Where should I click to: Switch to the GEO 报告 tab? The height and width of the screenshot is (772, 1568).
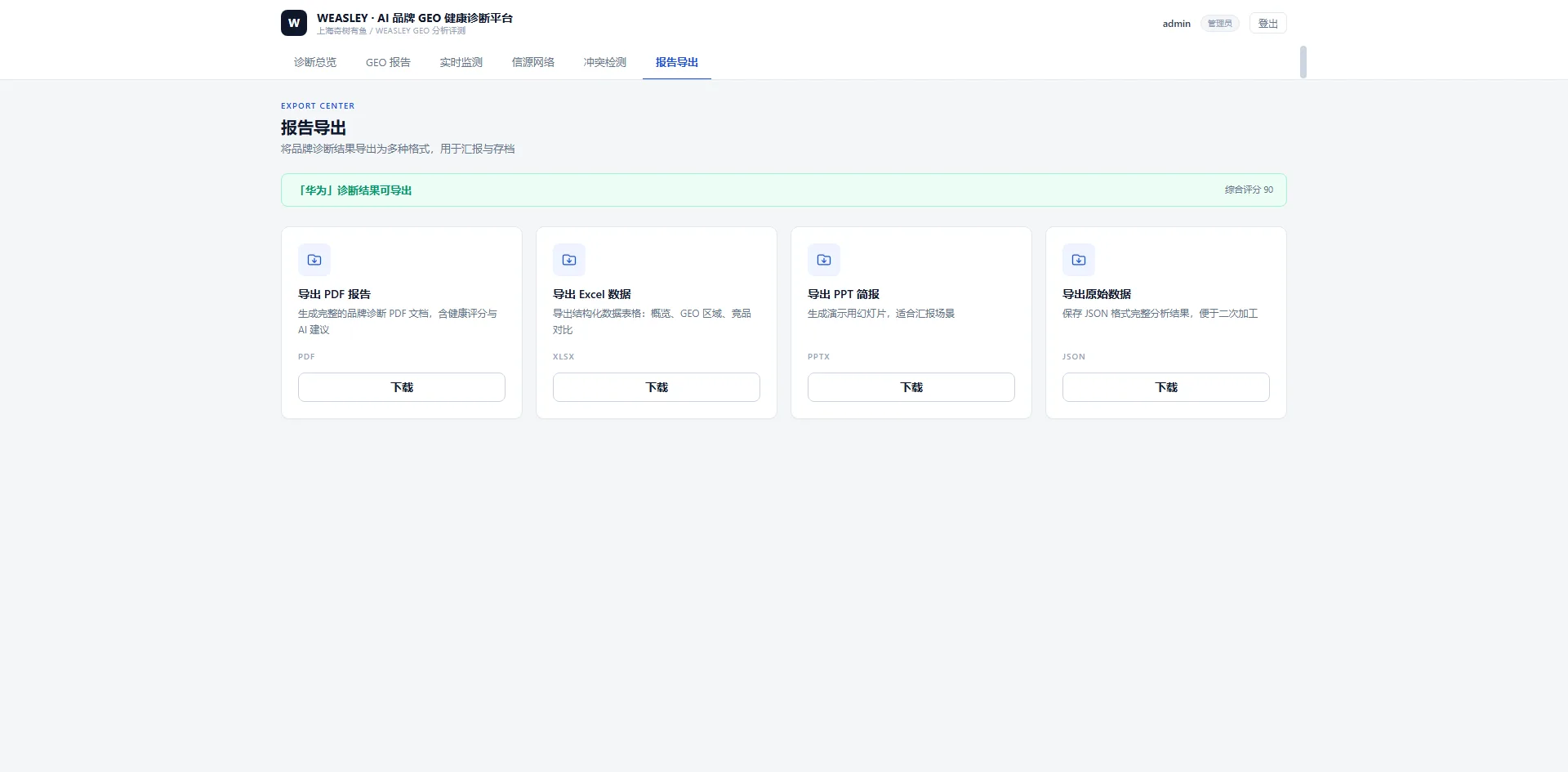[x=388, y=62]
